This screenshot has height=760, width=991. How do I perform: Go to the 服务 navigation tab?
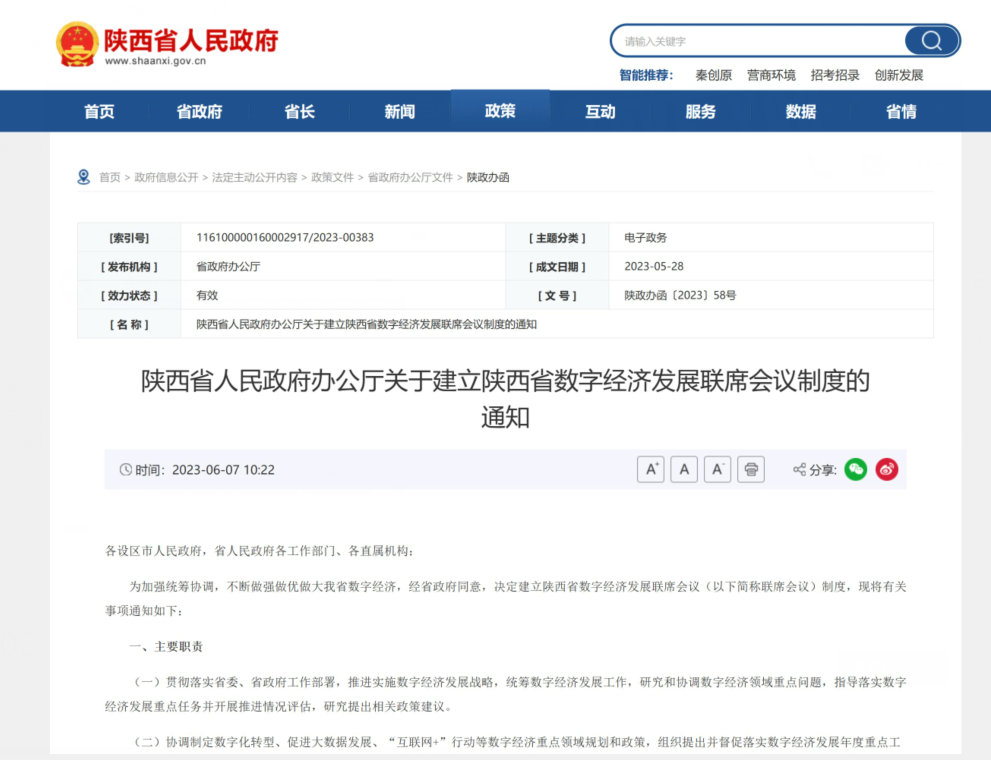pos(700,112)
